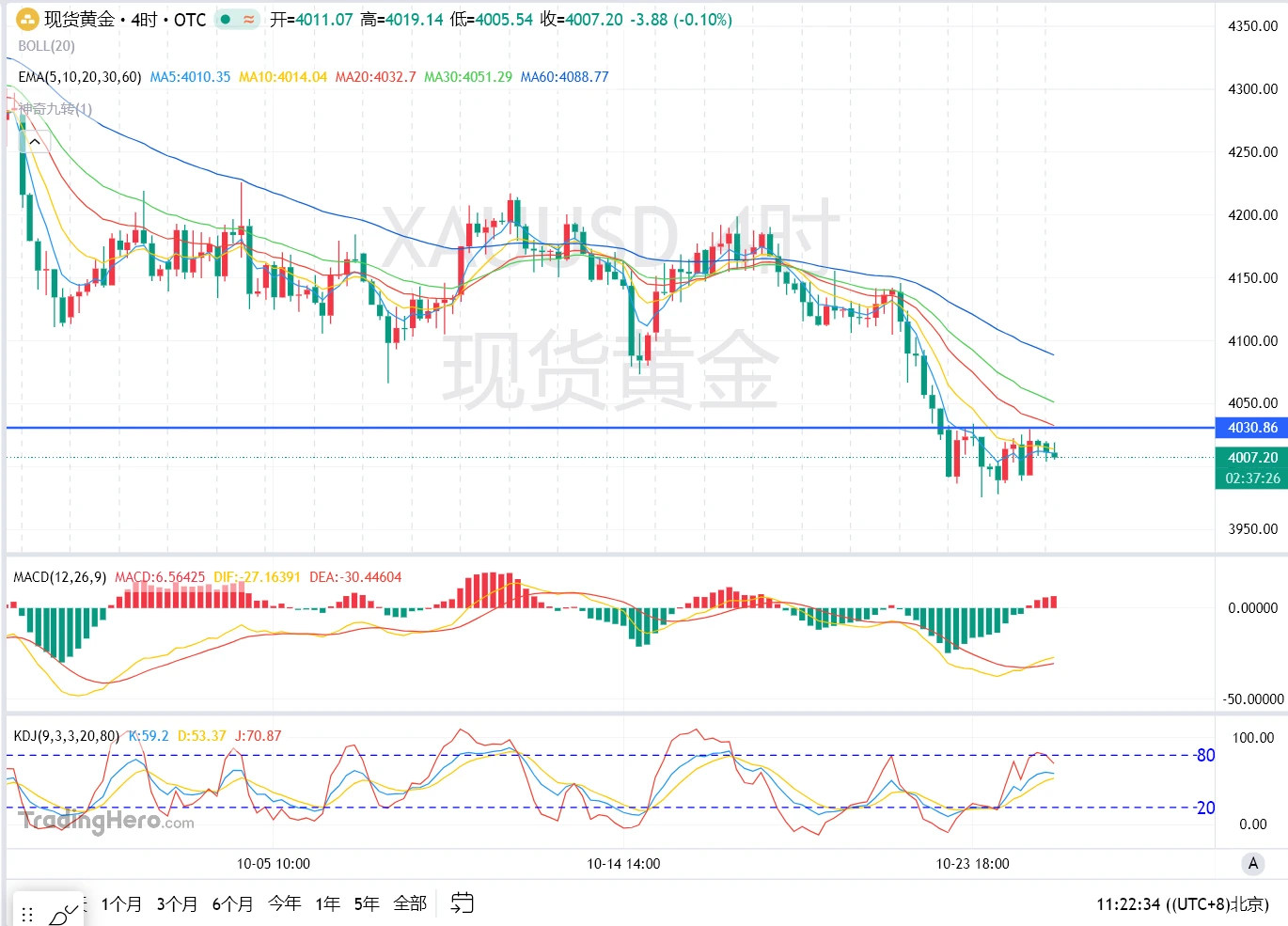Click the KDJ 80 overbought level label
Viewport: 1288px width, 926px height.
[x=1205, y=755]
